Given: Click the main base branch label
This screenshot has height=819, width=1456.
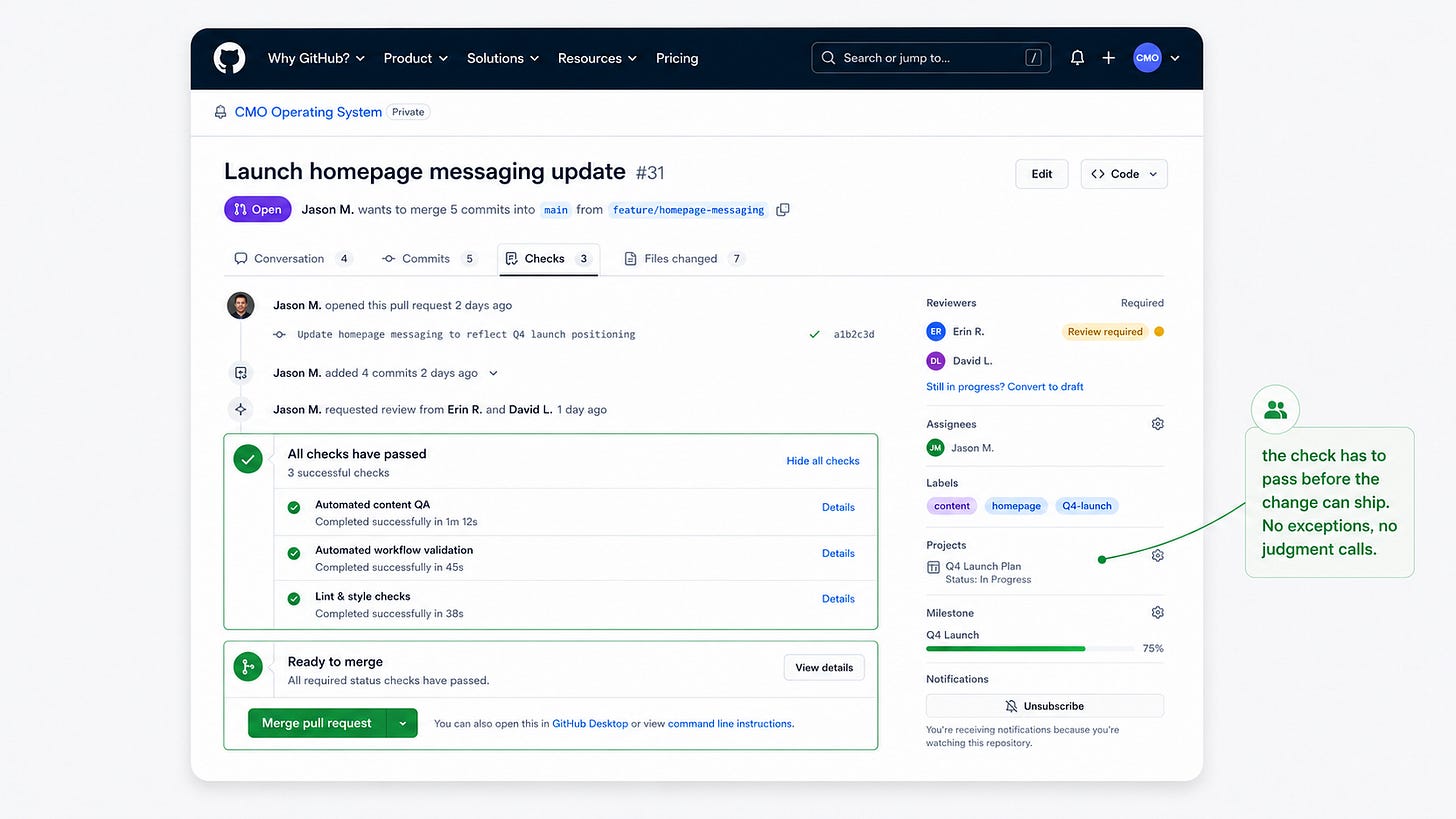Looking at the screenshot, I should 556,210.
